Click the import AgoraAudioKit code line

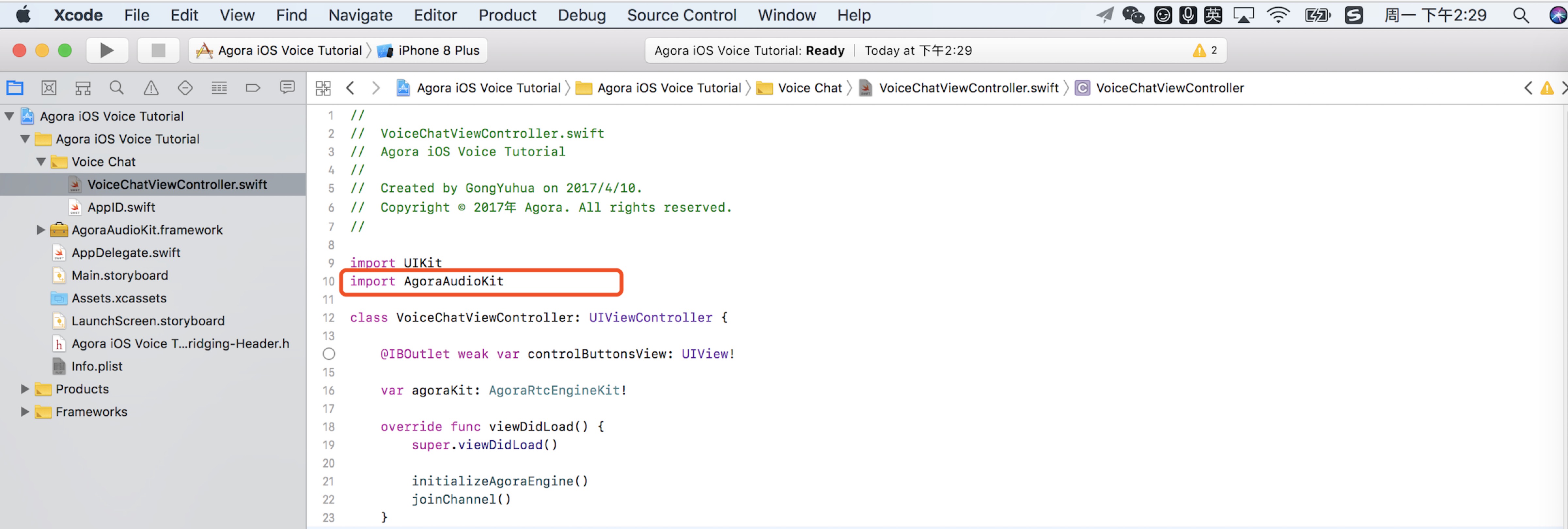click(427, 281)
